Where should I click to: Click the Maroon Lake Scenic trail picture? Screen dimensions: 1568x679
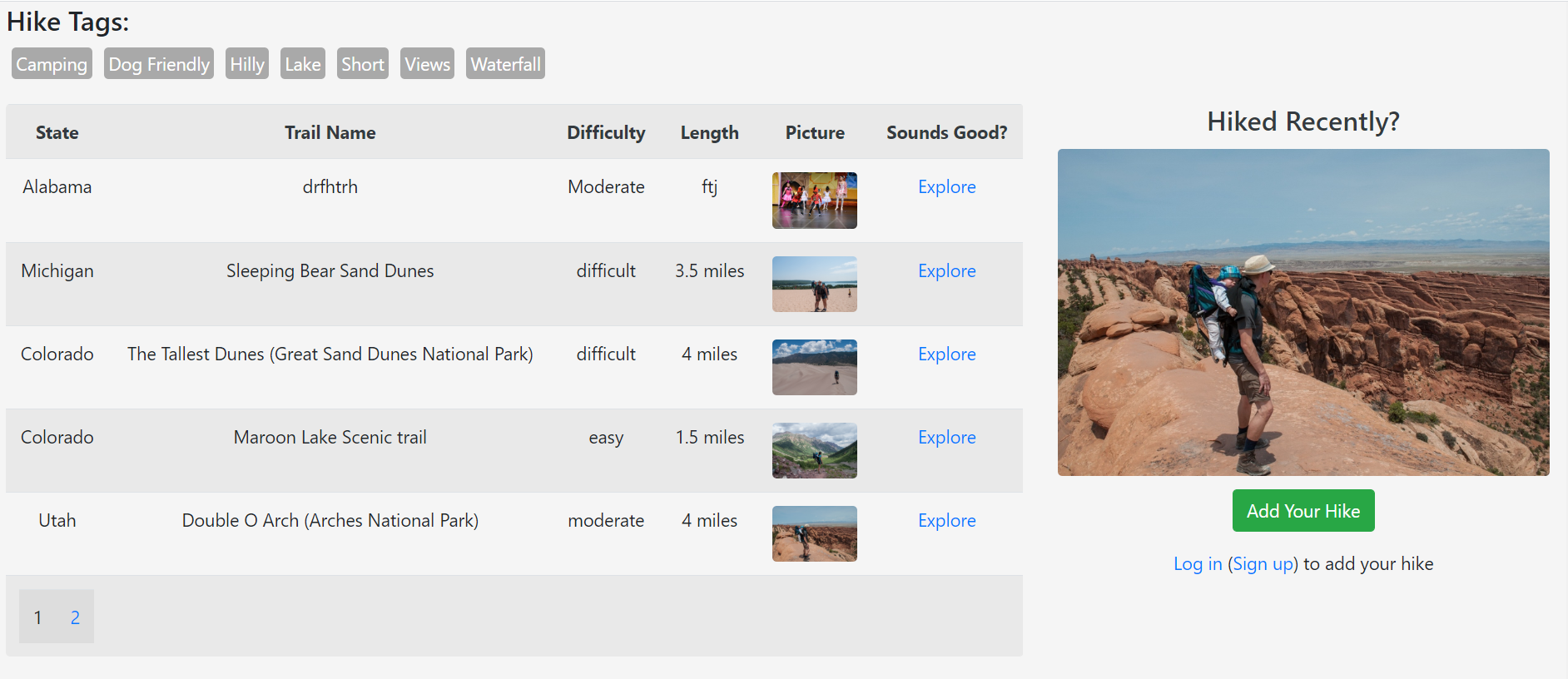814,450
